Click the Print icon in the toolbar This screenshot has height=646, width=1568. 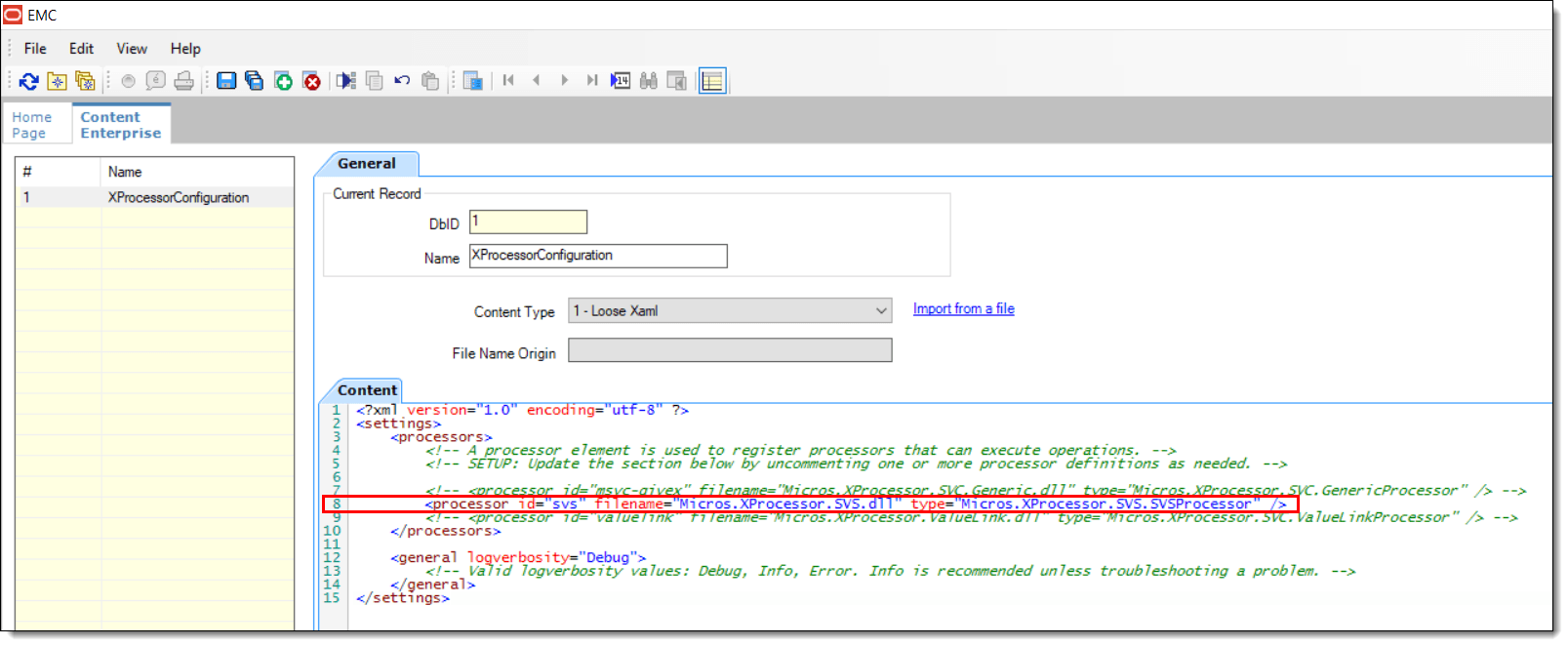[x=183, y=81]
